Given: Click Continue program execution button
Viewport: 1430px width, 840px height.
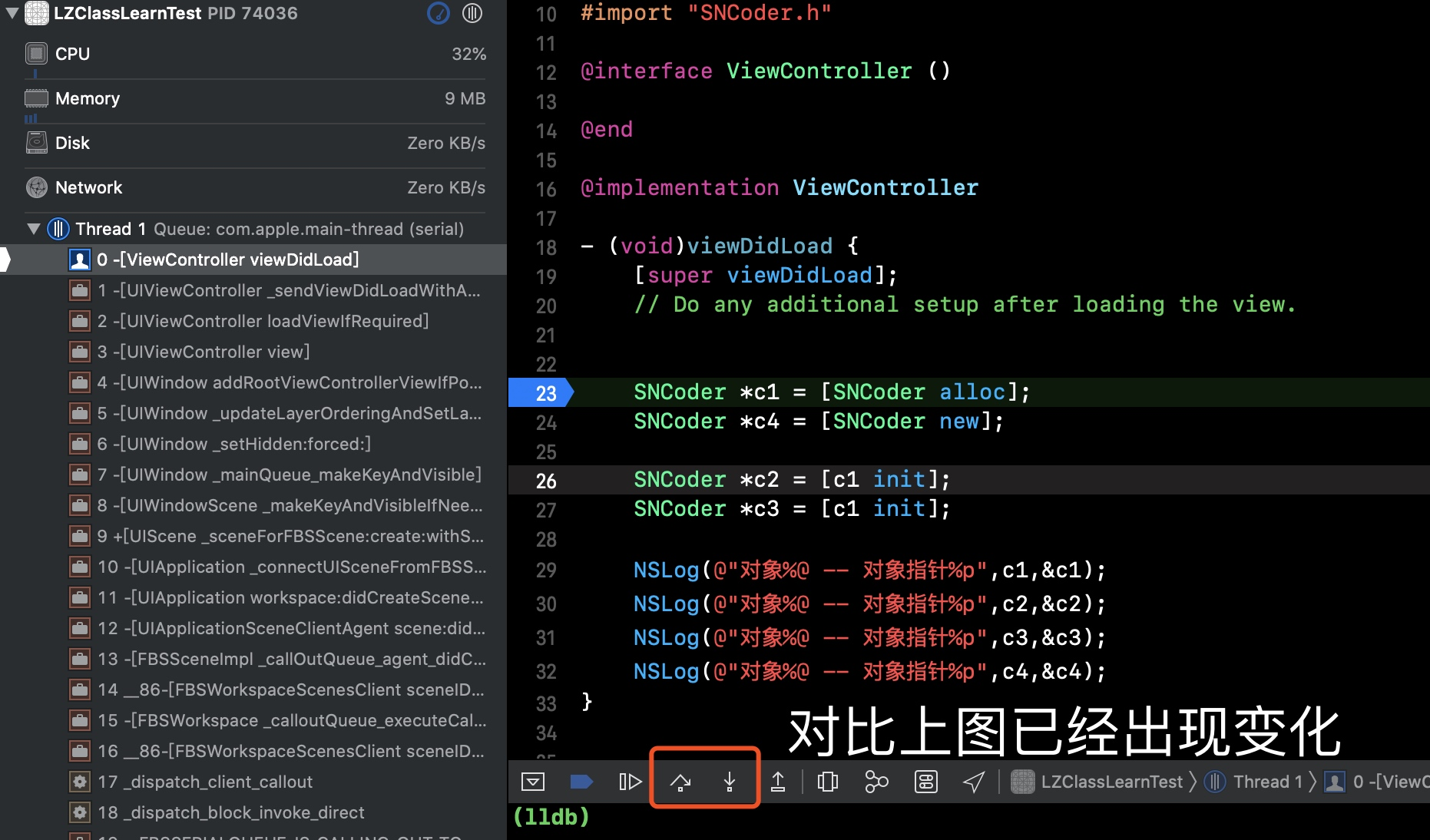Looking at the screenshot, I should (x=630, y=782).
